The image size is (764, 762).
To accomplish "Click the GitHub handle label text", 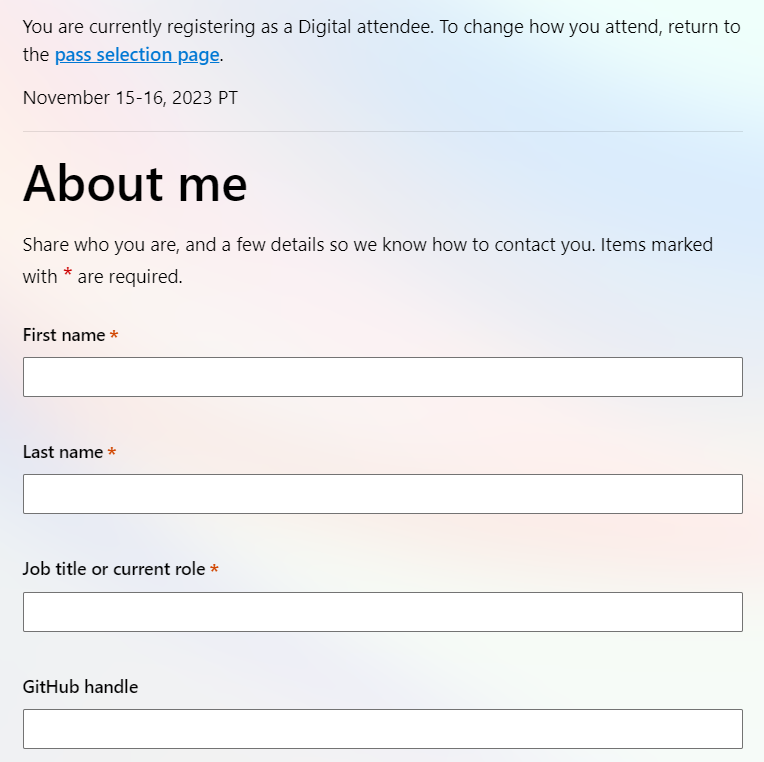I will [x=80, y=687].
